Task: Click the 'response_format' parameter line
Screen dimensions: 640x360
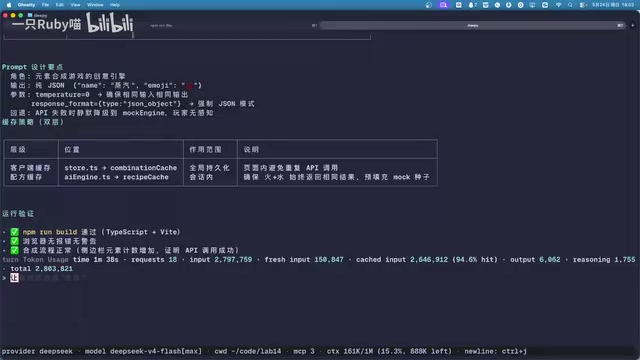Action: pos(143,104)
